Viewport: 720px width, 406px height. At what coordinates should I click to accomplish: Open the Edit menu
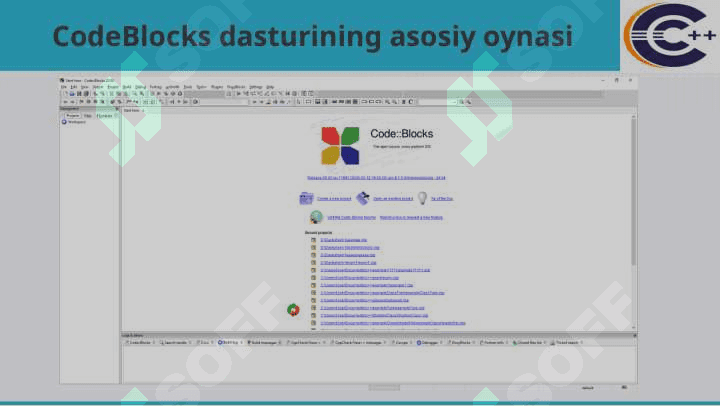73,86
